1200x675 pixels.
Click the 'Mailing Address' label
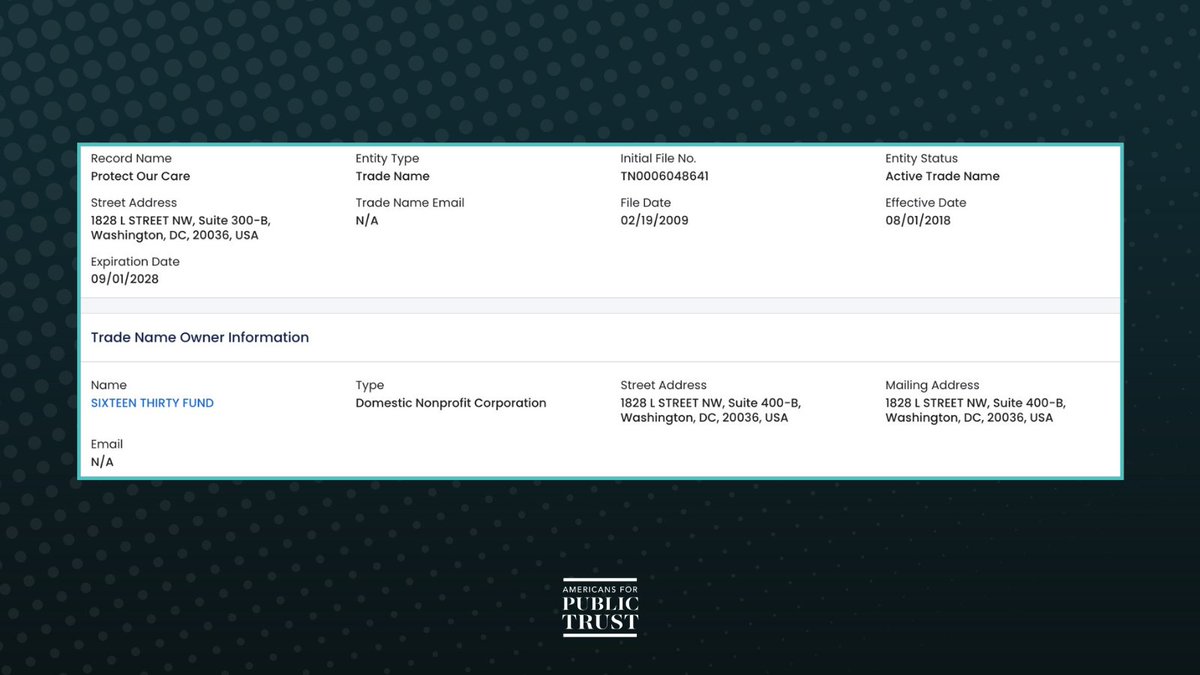point(932,385)
